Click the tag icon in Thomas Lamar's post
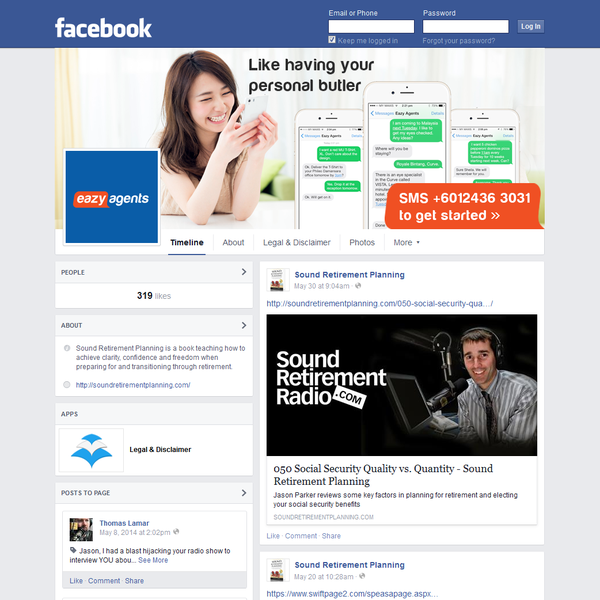This screenshot has height=600, width=600. [x=73, y=550]
